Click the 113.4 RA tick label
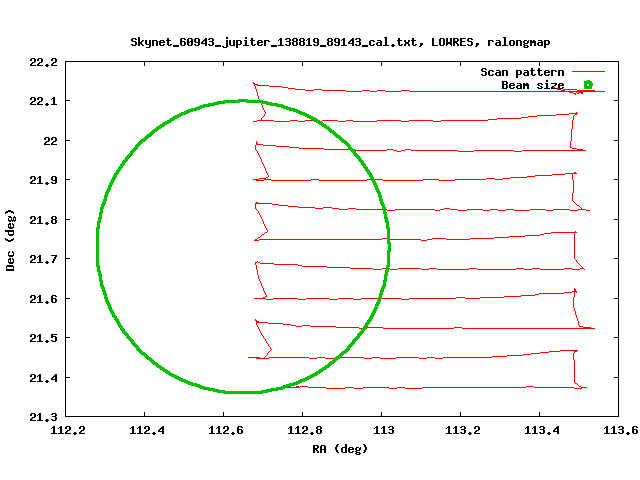This screenshot has height=480, width=640. [x=542, y=430]
